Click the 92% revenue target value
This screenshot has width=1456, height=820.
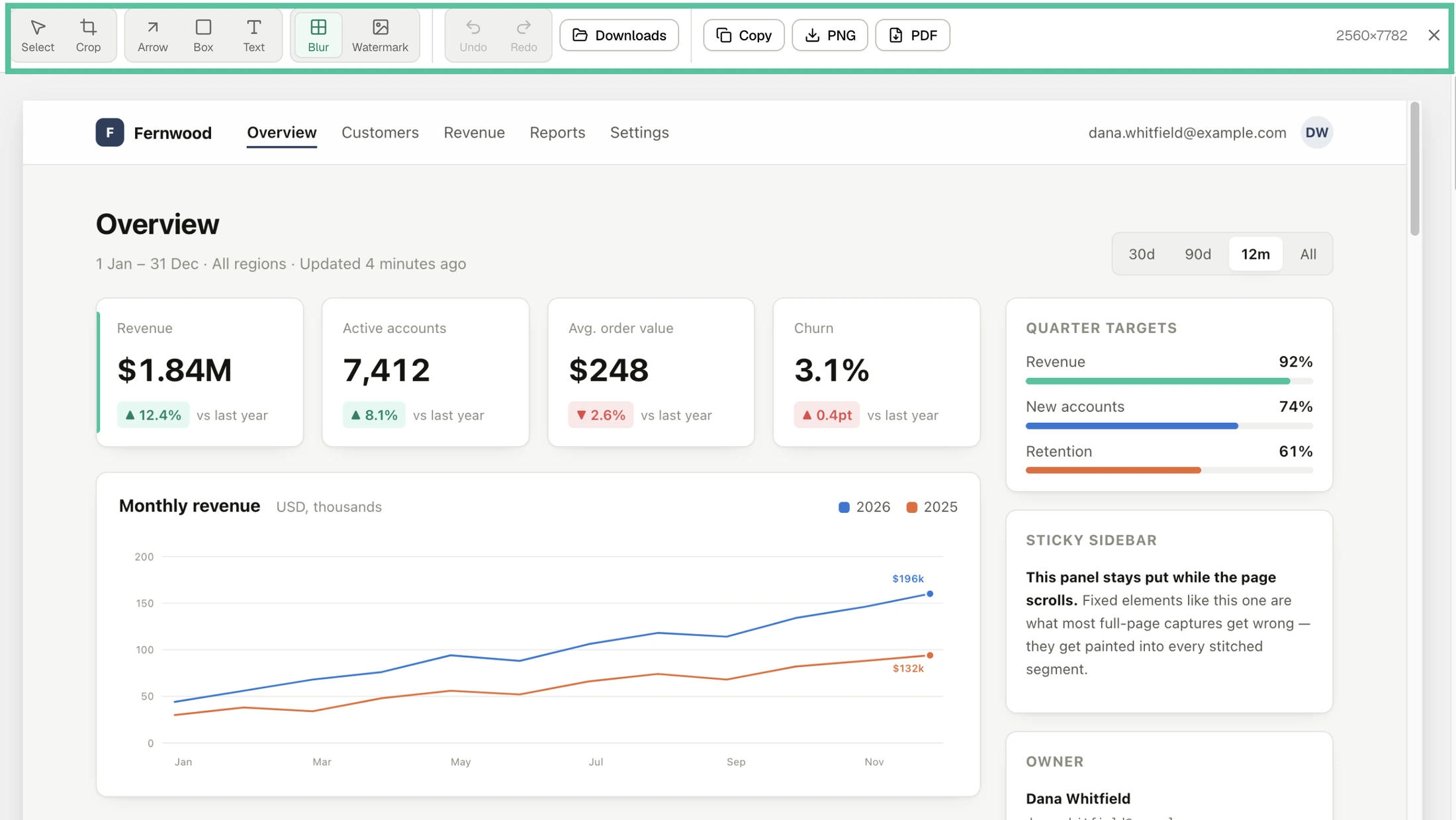pos(1295,362)
